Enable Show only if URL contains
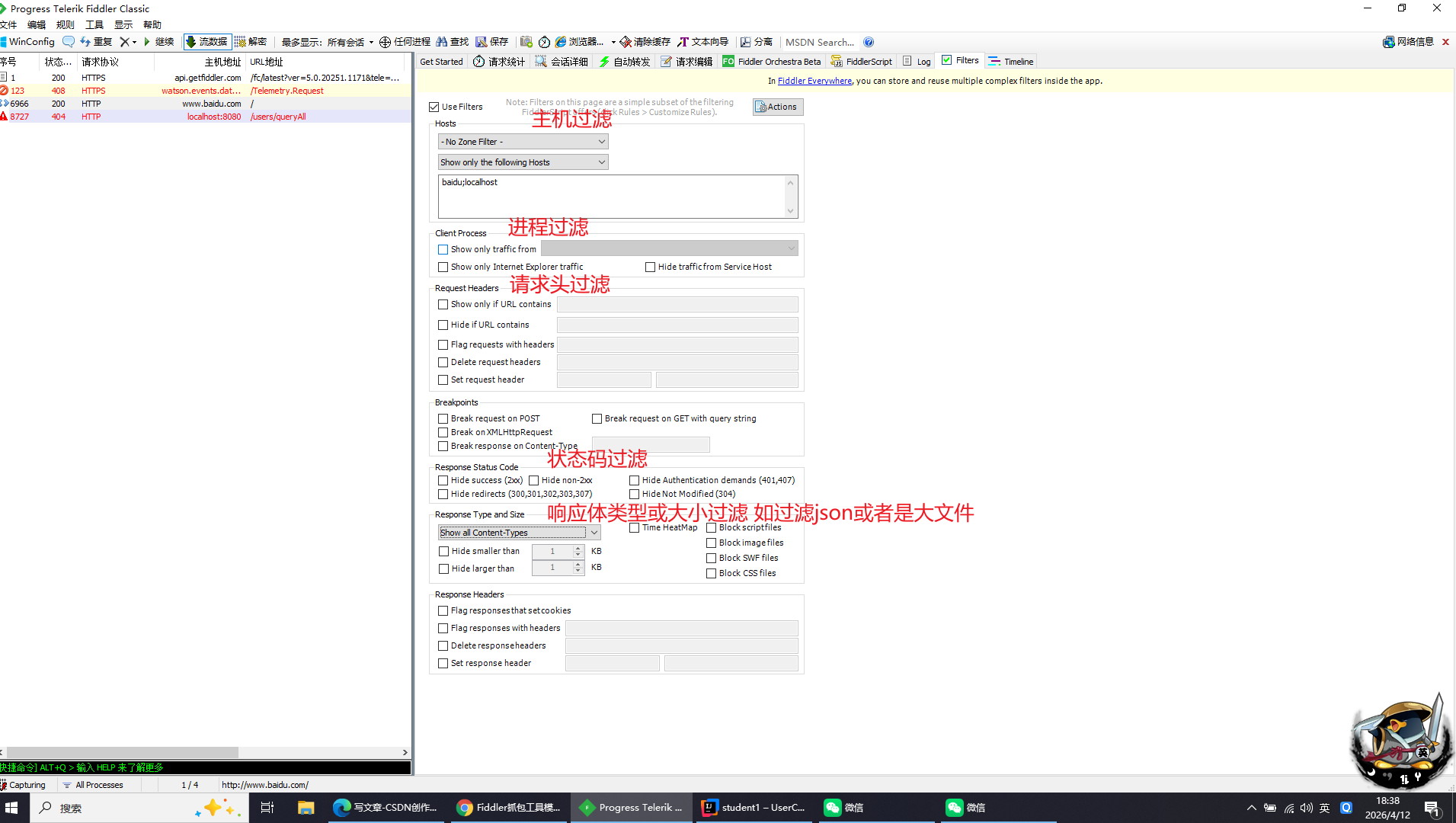Image resolution: width=1456 pixels, height=823 pixels. pyautogui.click(x=443, y=305)
